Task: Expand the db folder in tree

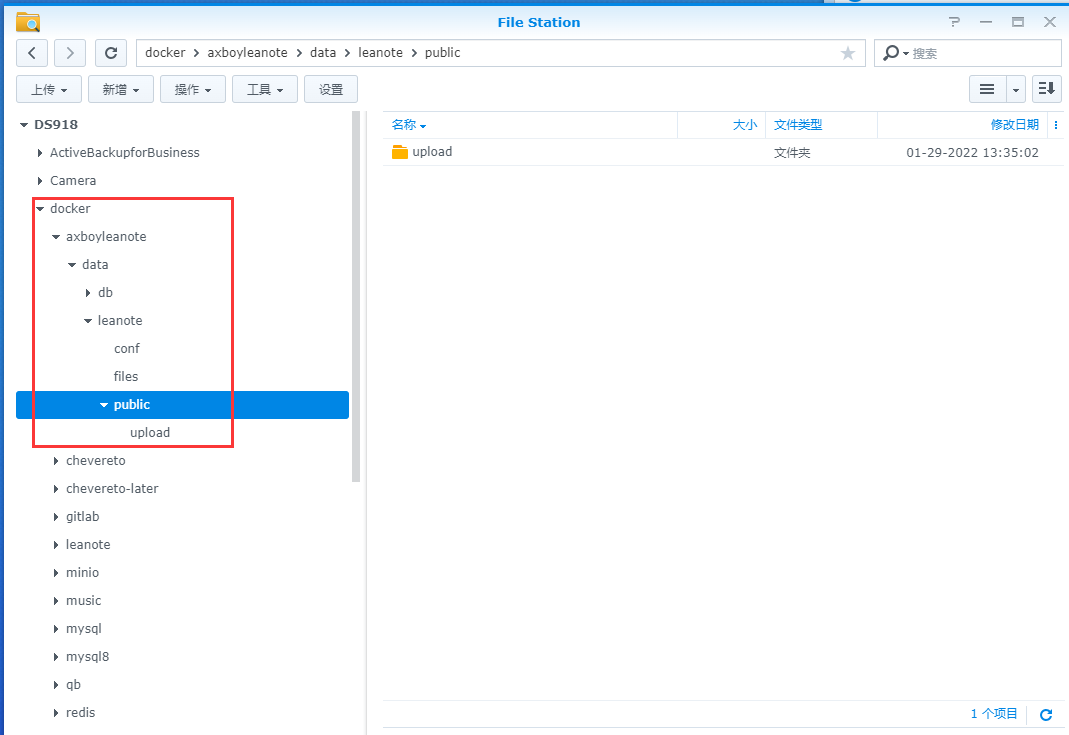Action: [x=88, y=293]
